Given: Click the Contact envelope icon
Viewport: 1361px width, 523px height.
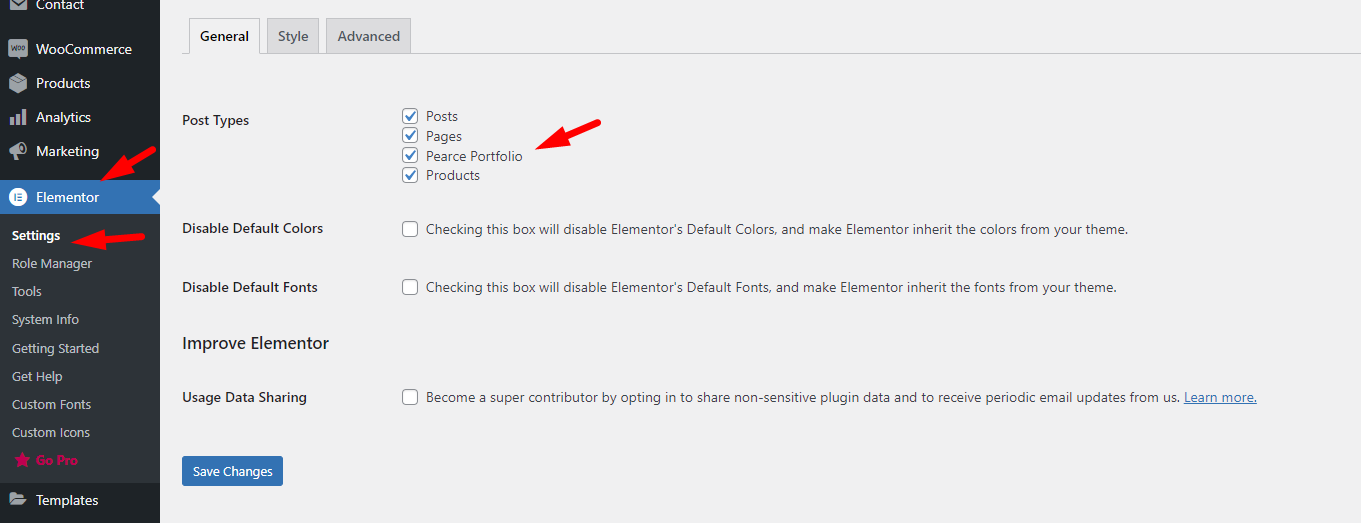Looking at the screenshot, I should point(18,5).
